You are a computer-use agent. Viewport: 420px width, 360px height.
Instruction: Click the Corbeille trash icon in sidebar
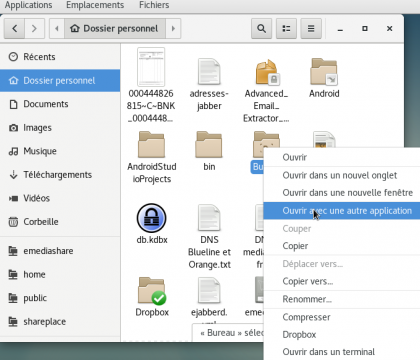pos(13,222)
